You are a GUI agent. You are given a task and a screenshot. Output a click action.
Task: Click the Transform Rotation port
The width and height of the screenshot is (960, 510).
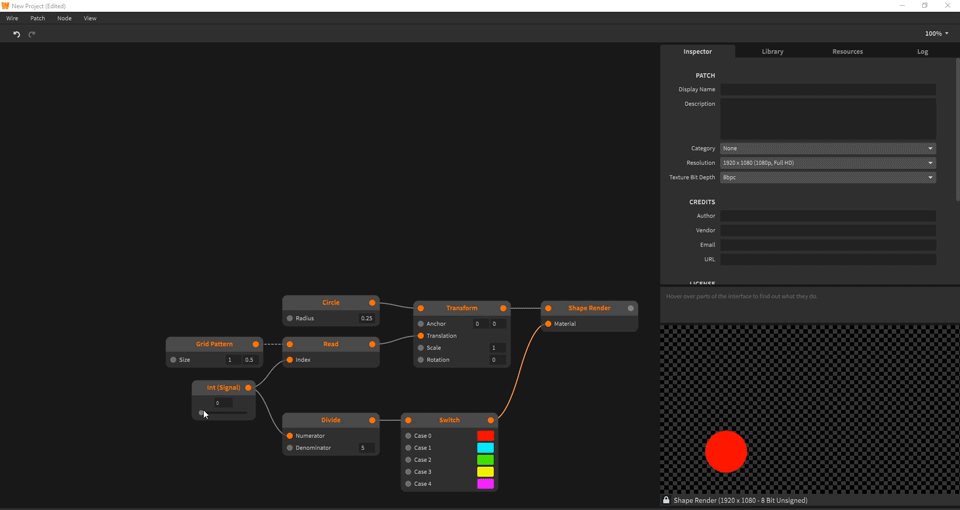421,360
